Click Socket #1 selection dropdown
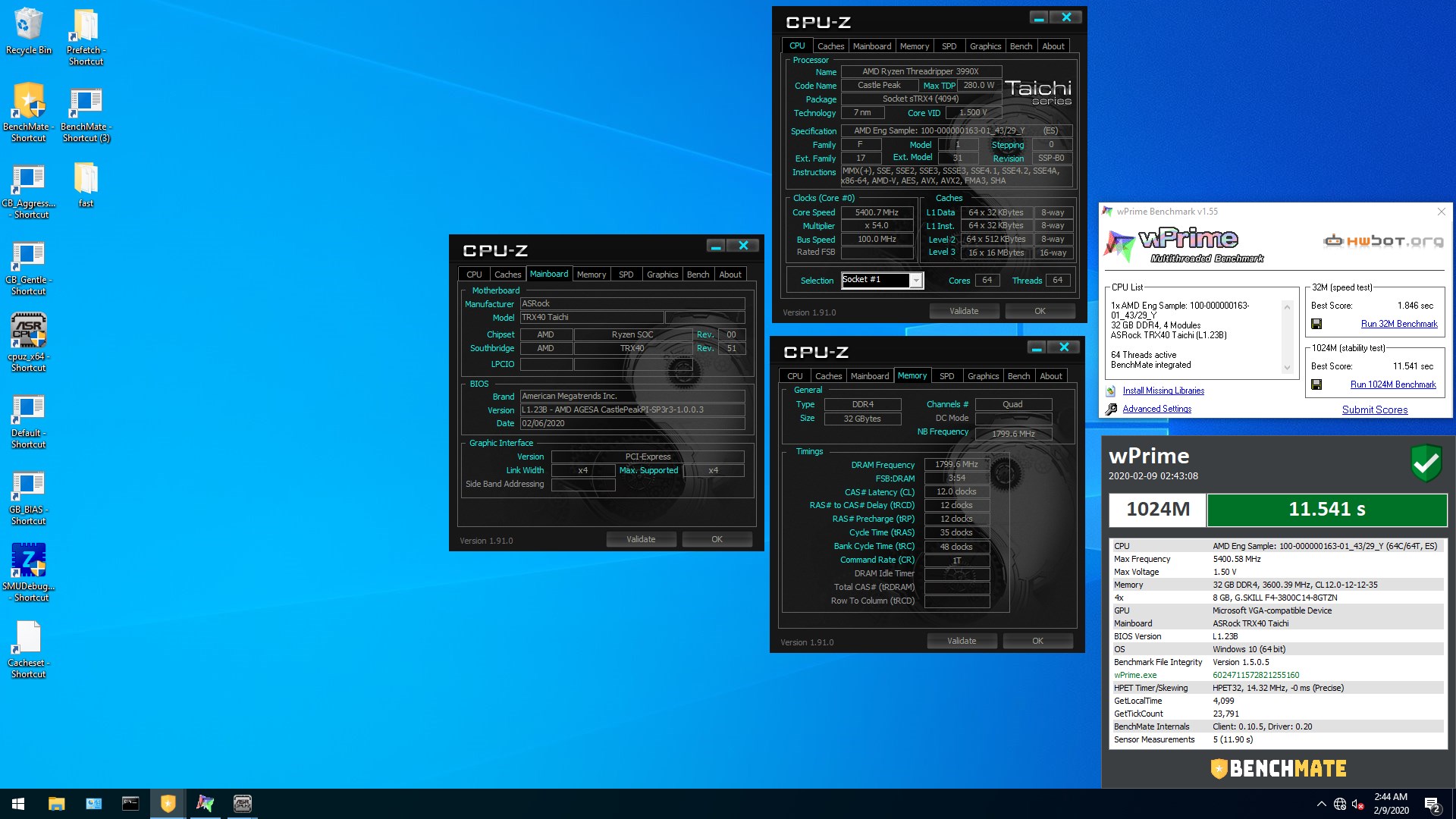The image size is (1456, 819). point(879,280)
